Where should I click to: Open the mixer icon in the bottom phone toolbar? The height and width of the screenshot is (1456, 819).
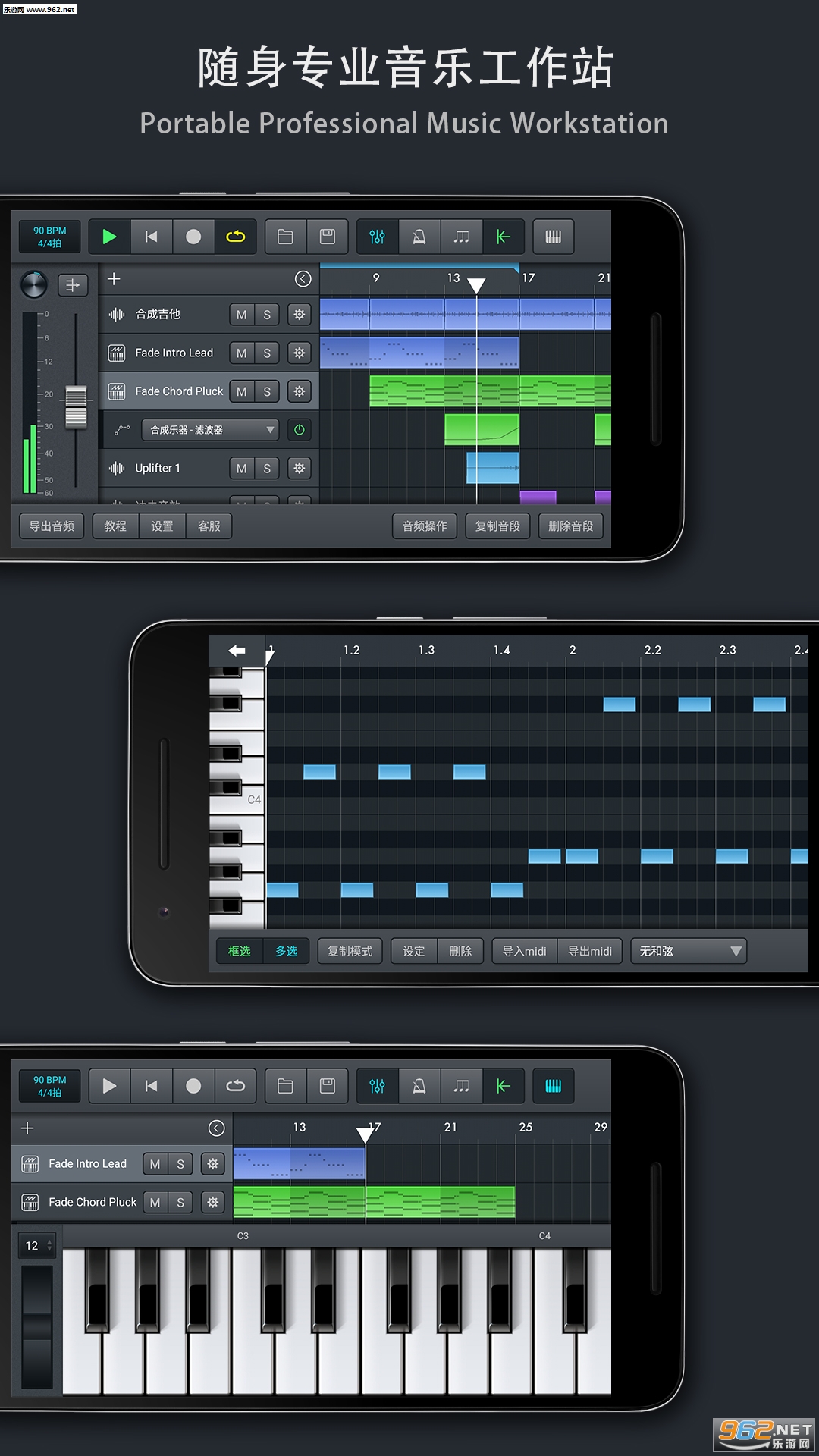377,1086
